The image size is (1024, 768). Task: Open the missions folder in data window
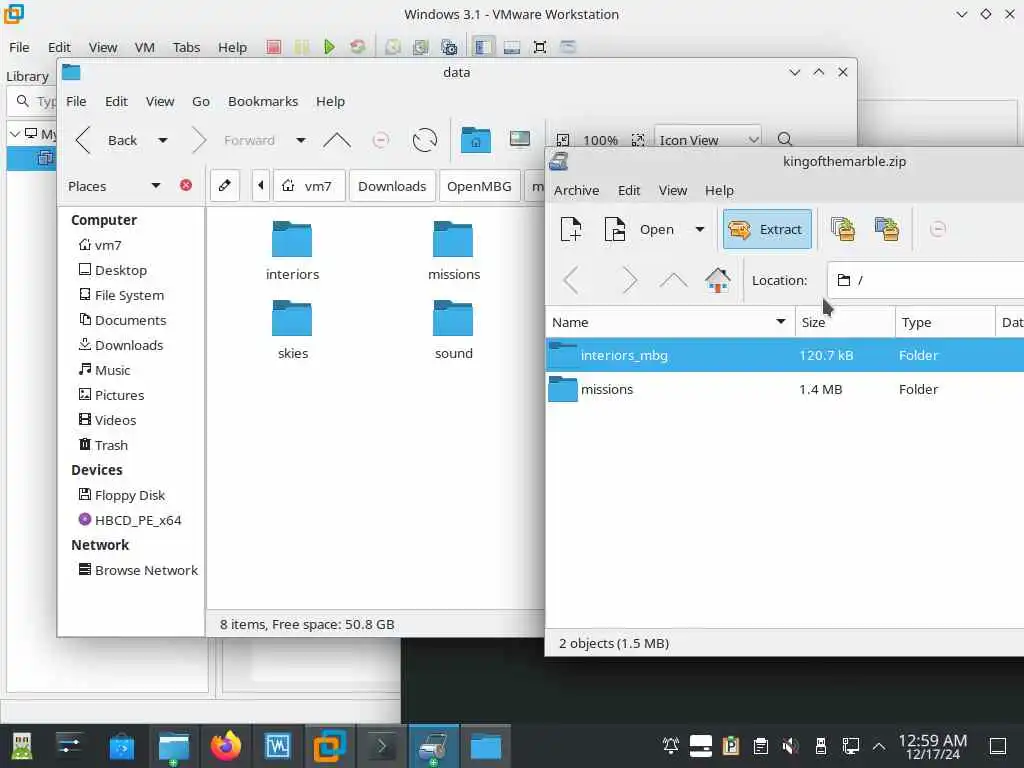coord(453,251)
